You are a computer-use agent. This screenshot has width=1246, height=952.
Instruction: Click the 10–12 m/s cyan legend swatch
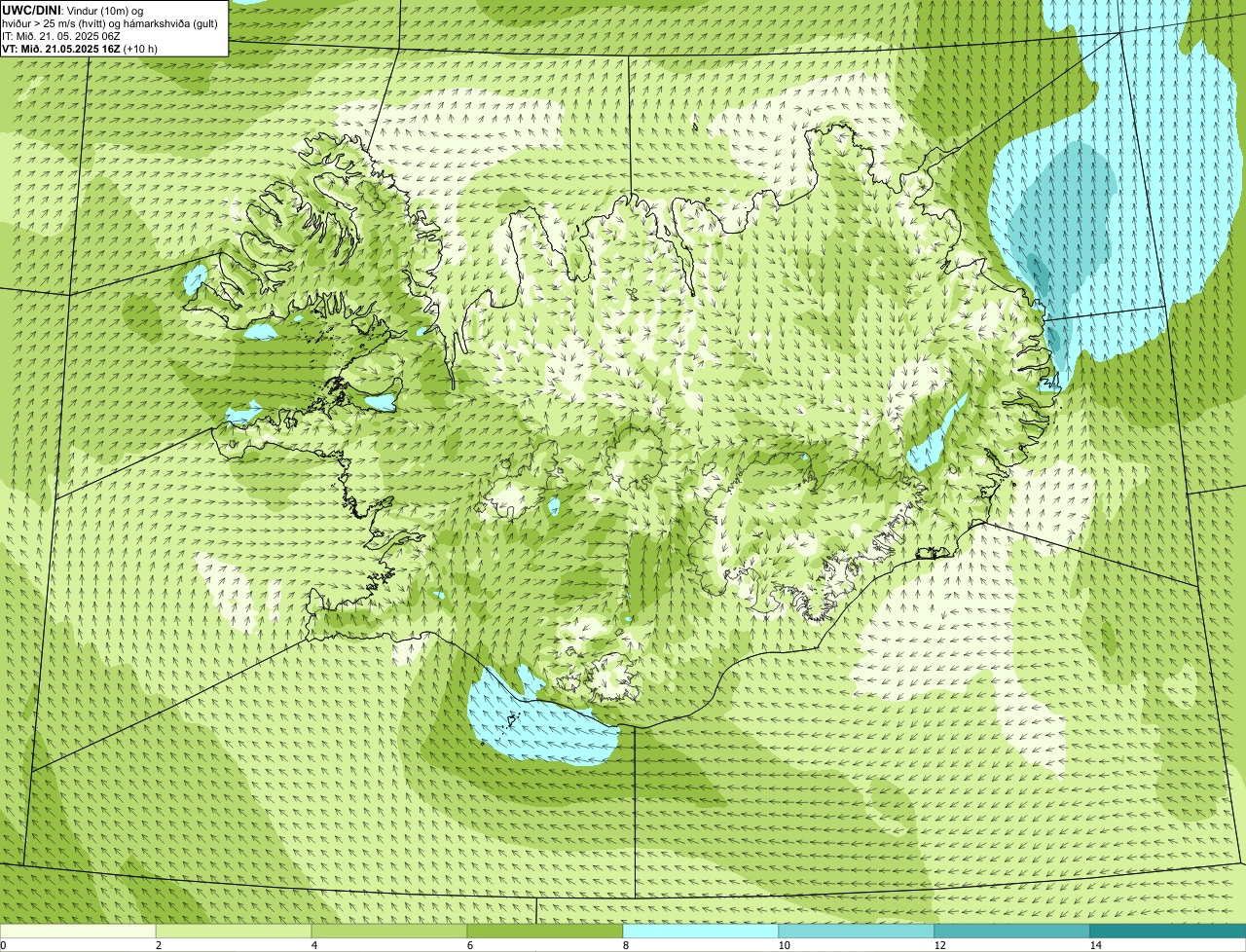click(x=857, y=931)
